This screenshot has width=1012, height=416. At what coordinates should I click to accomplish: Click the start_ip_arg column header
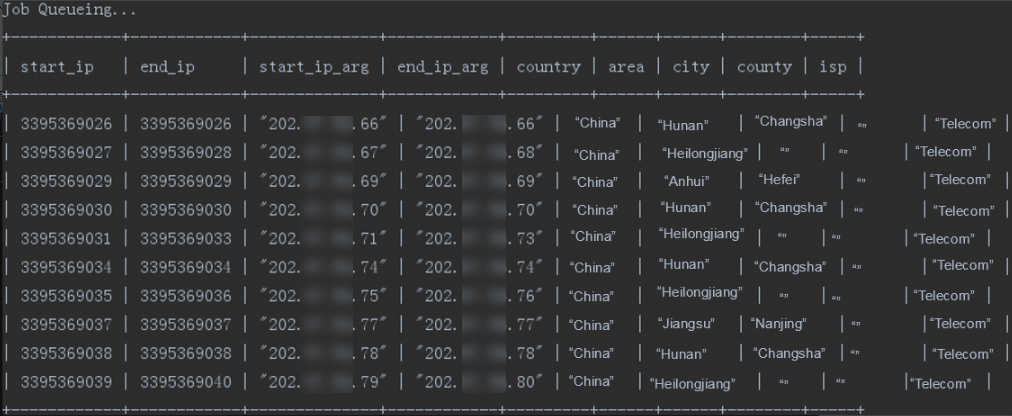click(x=314, y=68)
